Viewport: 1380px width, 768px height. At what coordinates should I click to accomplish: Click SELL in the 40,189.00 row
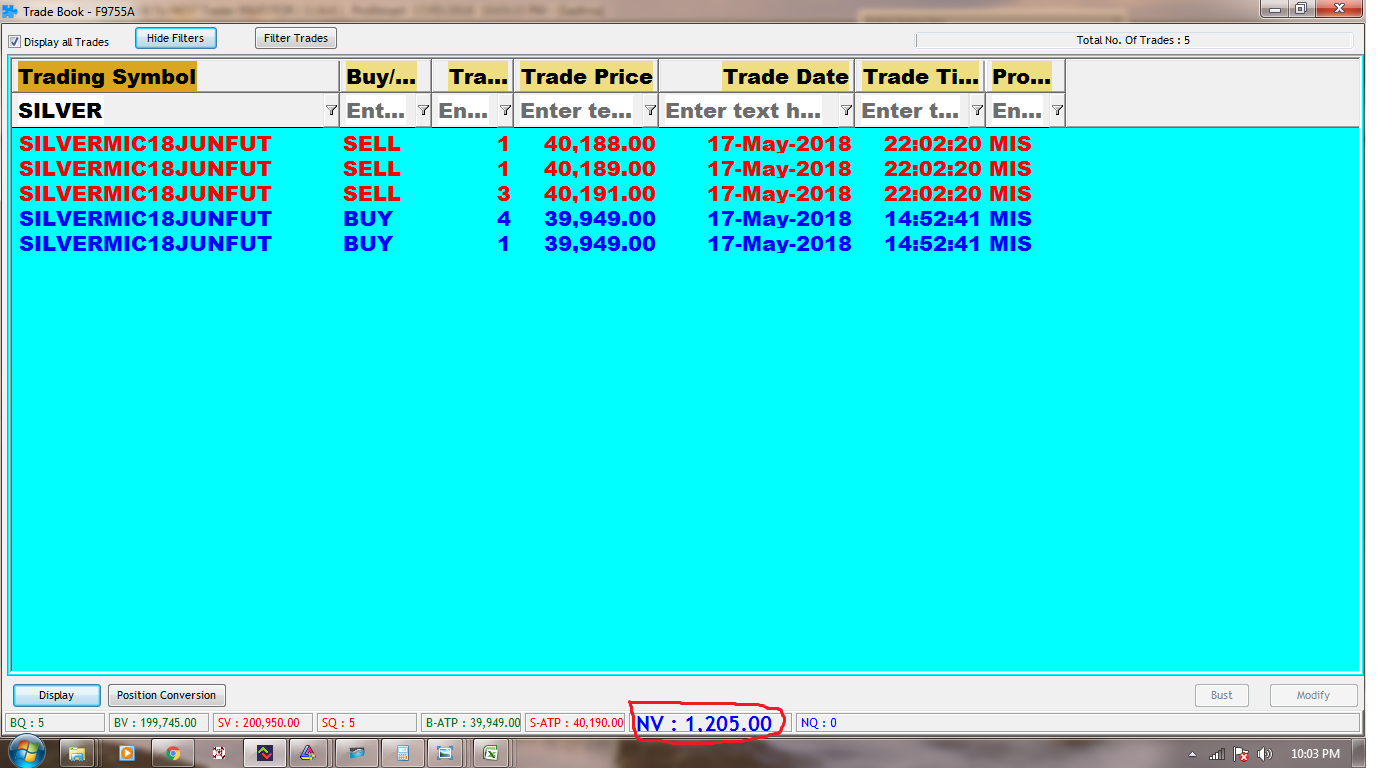[x=372, y=169]
